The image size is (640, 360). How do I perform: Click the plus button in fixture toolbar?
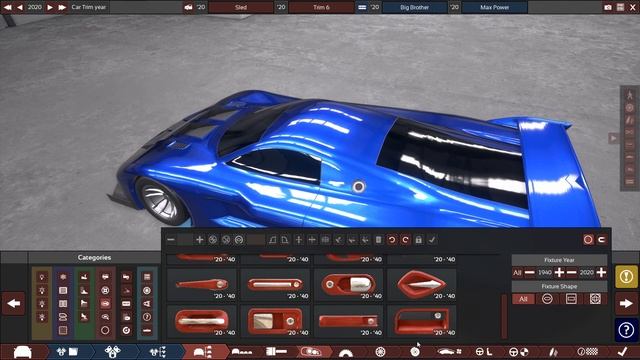199,240
